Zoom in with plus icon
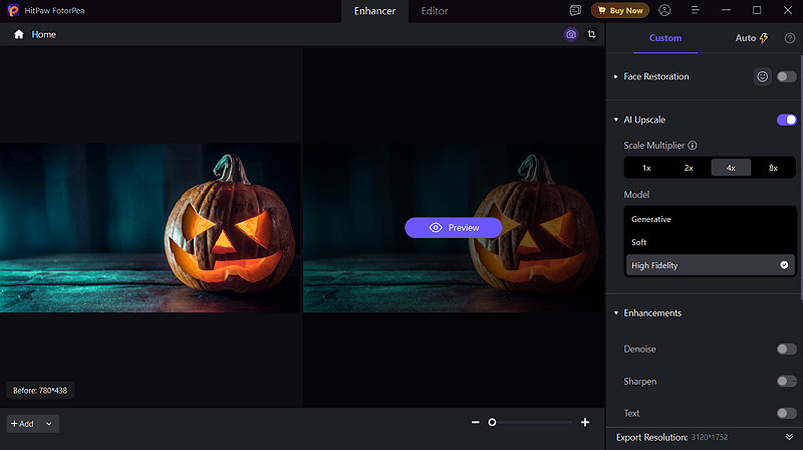 pos(585,422)
